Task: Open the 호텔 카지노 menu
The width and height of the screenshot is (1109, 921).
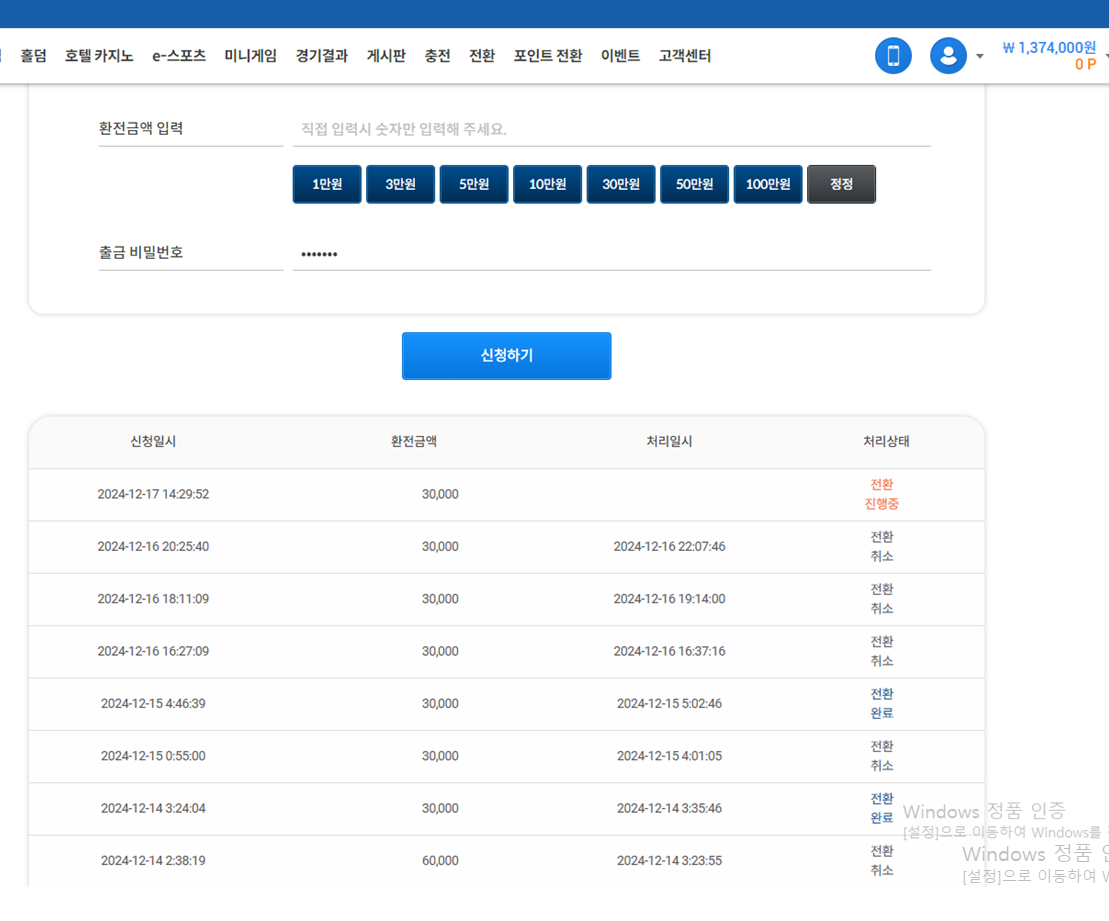Action: click(99, 56)
